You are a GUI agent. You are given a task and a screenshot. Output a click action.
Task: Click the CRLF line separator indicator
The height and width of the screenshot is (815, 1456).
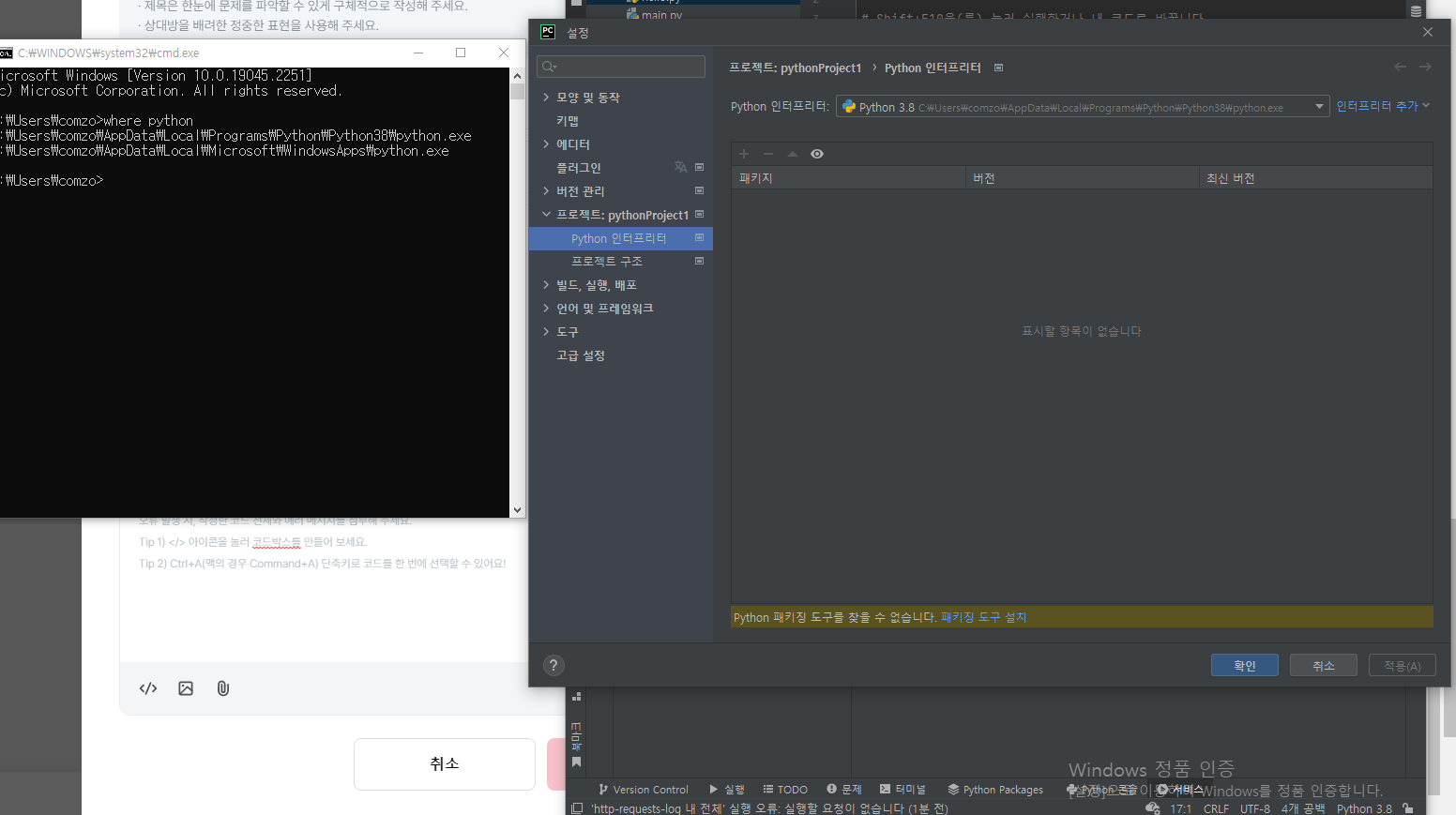tap(1216, 808)
